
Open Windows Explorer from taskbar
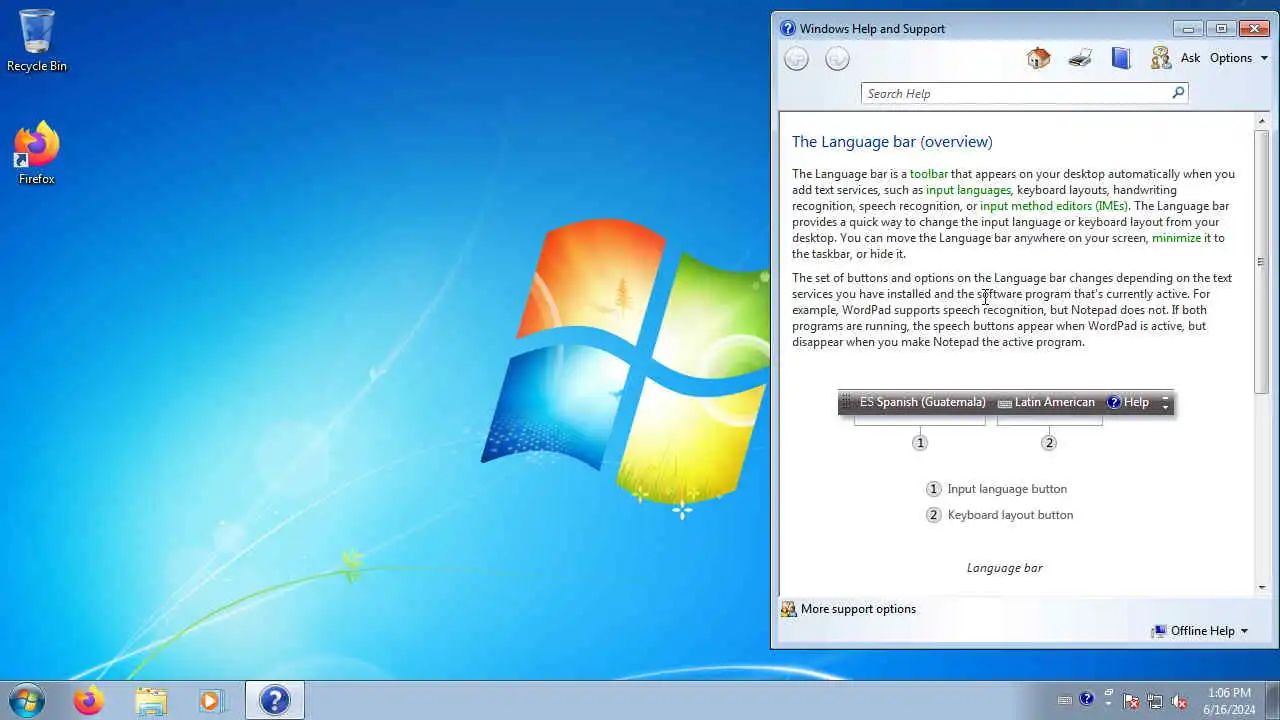(x=151, y=701)
